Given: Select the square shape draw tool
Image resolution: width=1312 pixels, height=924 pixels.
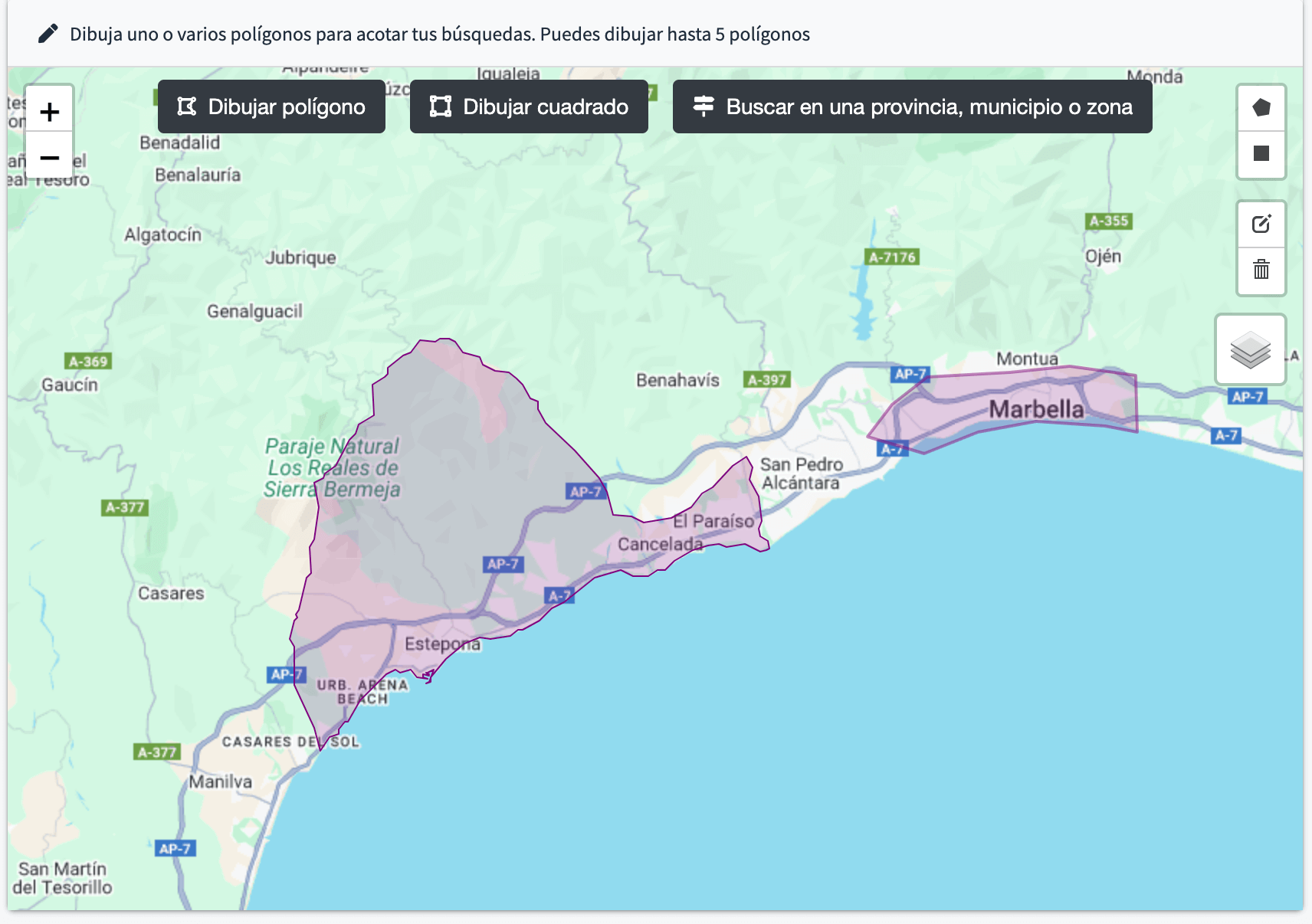Looking at the screenshot, I should [x=1261, y=154].
